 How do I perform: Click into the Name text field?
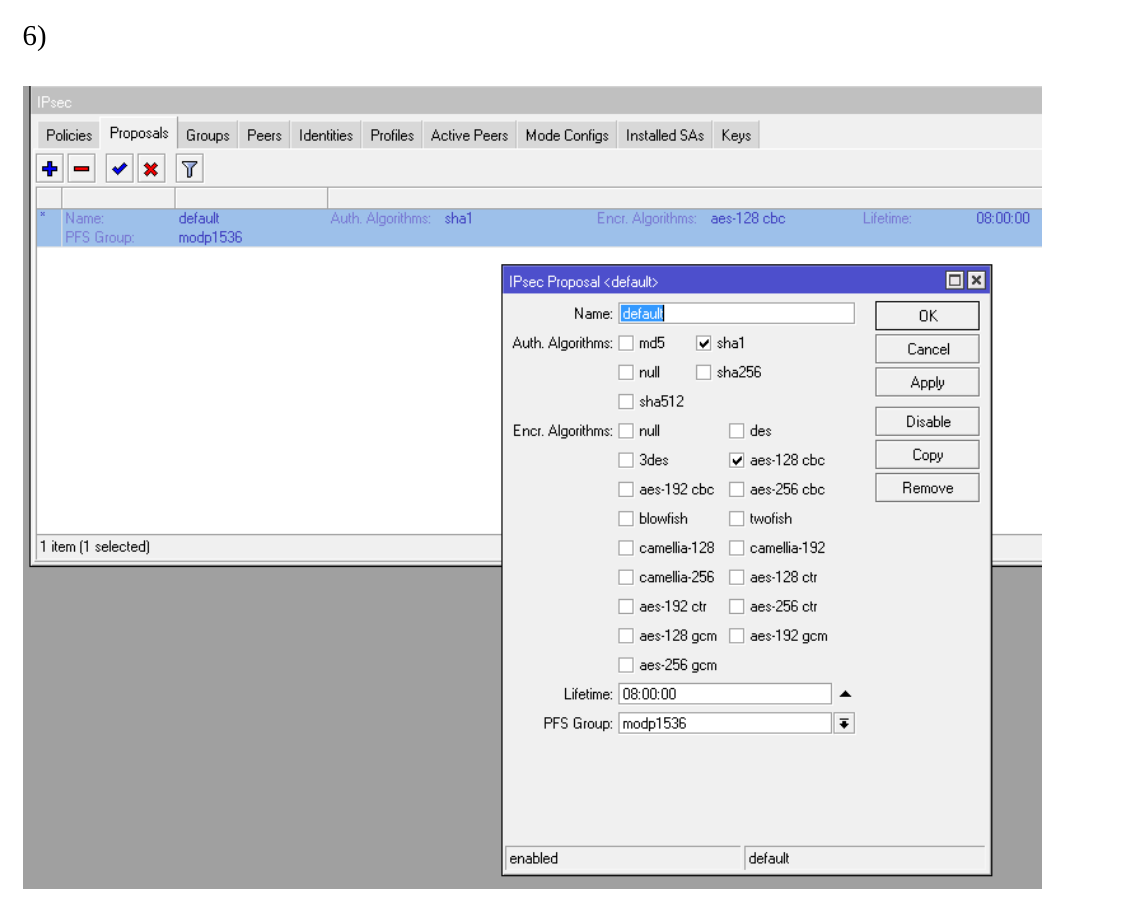tap(736, 314)
